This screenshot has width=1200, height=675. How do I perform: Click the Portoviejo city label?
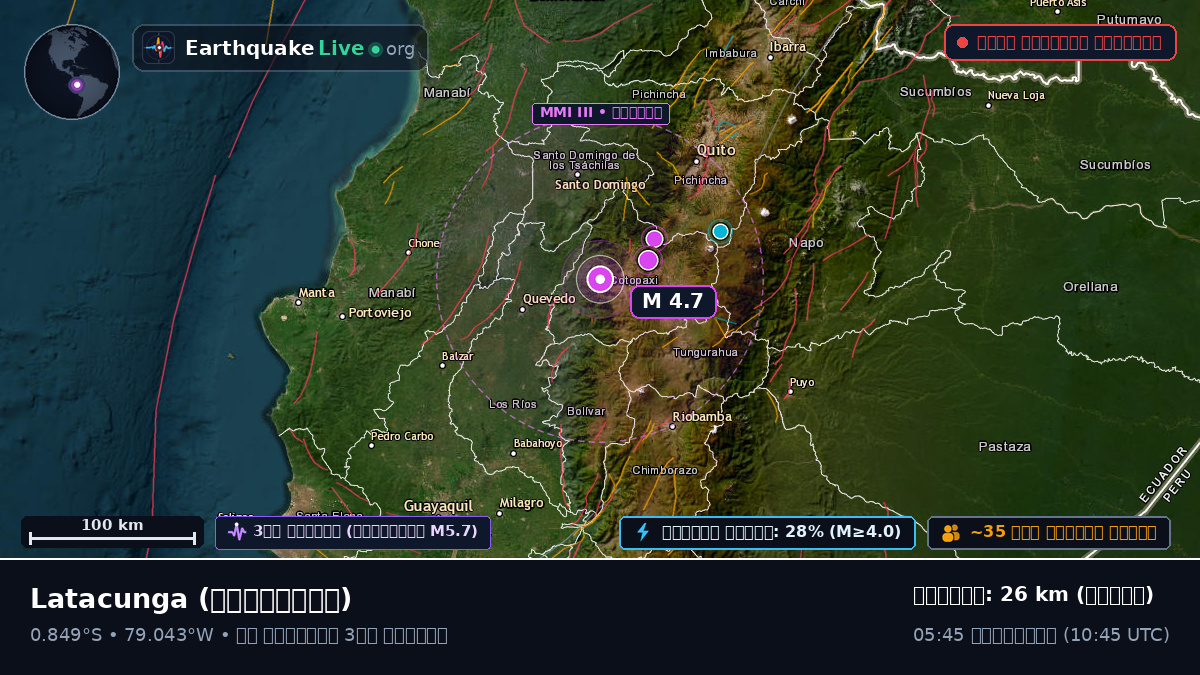click(x=380, y=313)
